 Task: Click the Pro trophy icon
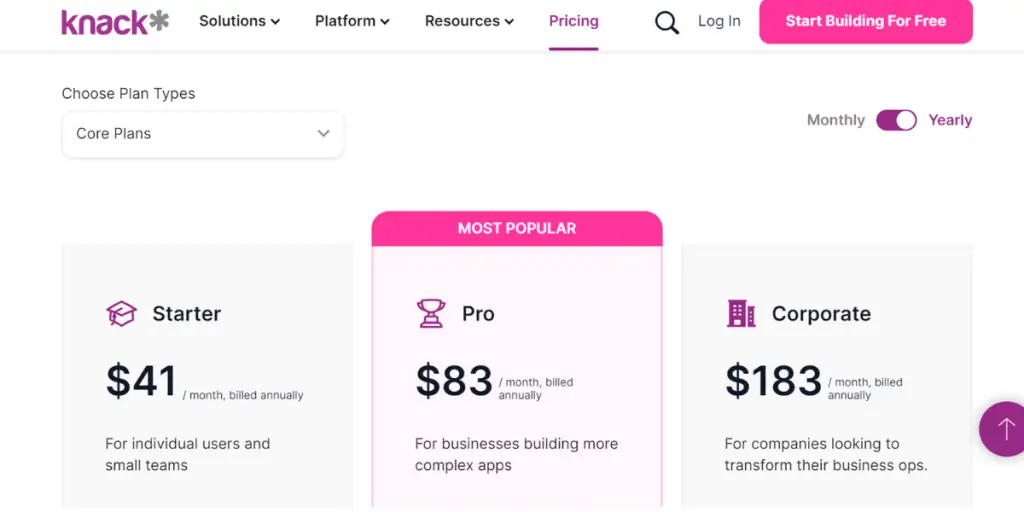pos(431,313)
